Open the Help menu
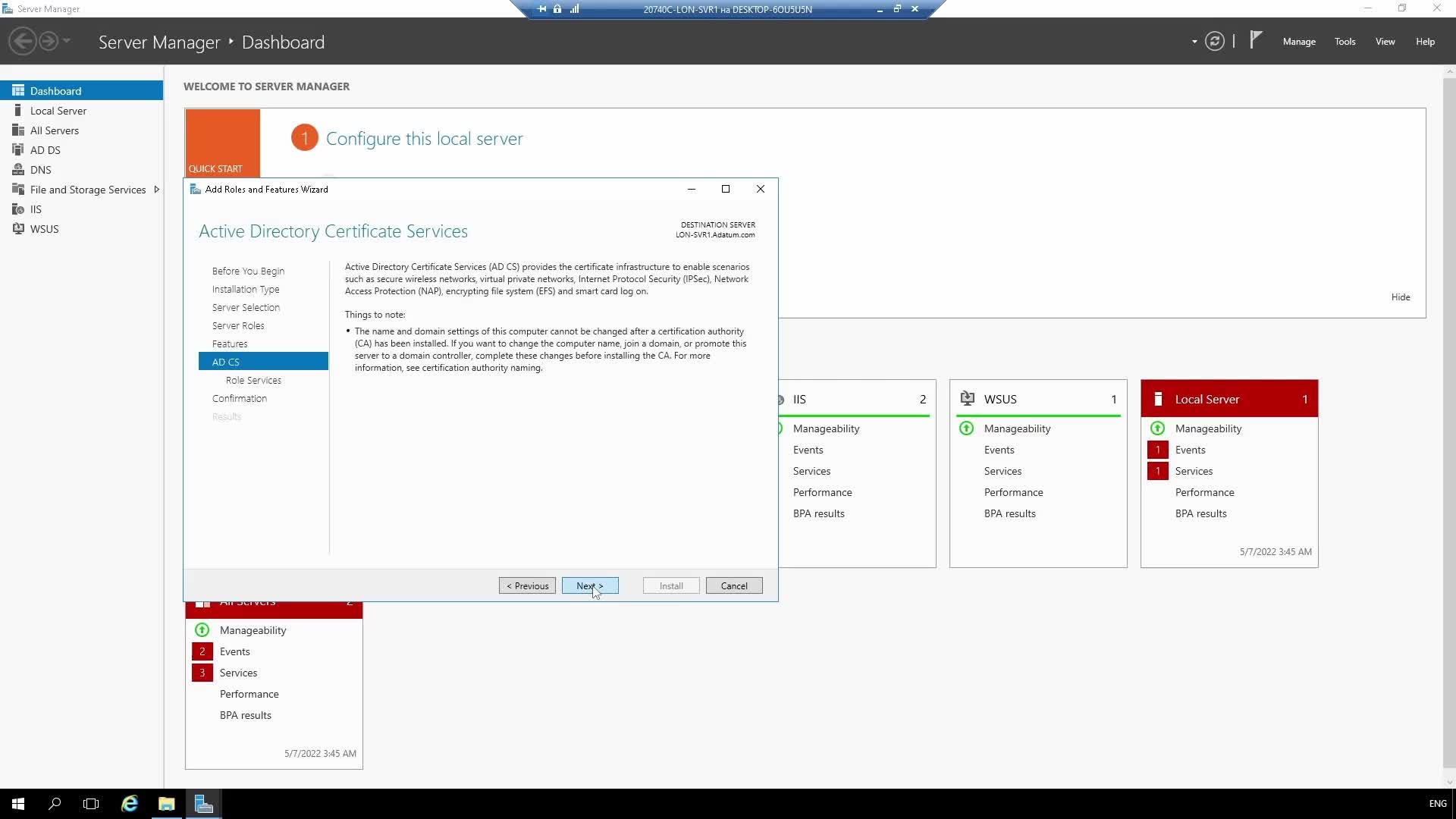Image resolution: width=1456 pixels, height=819 pixels. 1425,42
